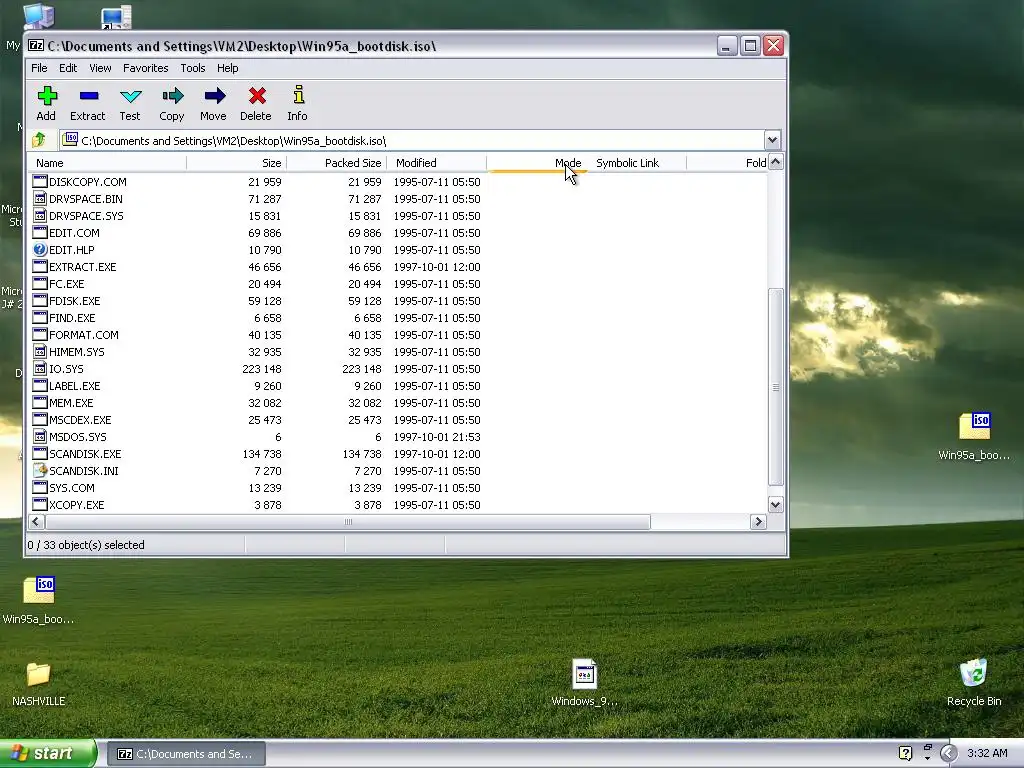The width and height of the screenshot is (1024, 768).
Task: Click the vertical scrollbar thumb
Action: pos(775,387)
